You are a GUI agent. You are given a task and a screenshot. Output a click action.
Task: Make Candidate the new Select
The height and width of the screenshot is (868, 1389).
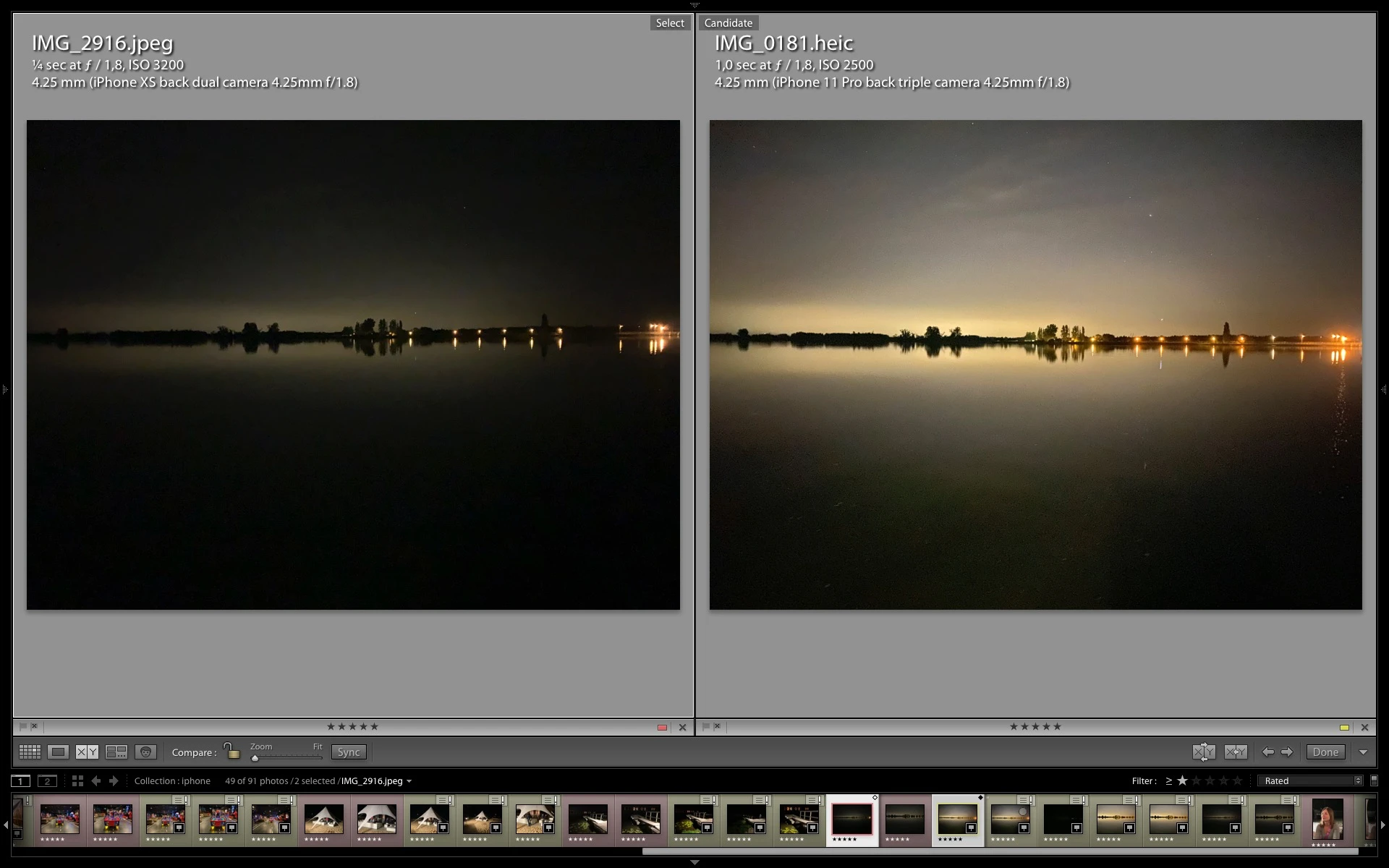click(1236, 752)
